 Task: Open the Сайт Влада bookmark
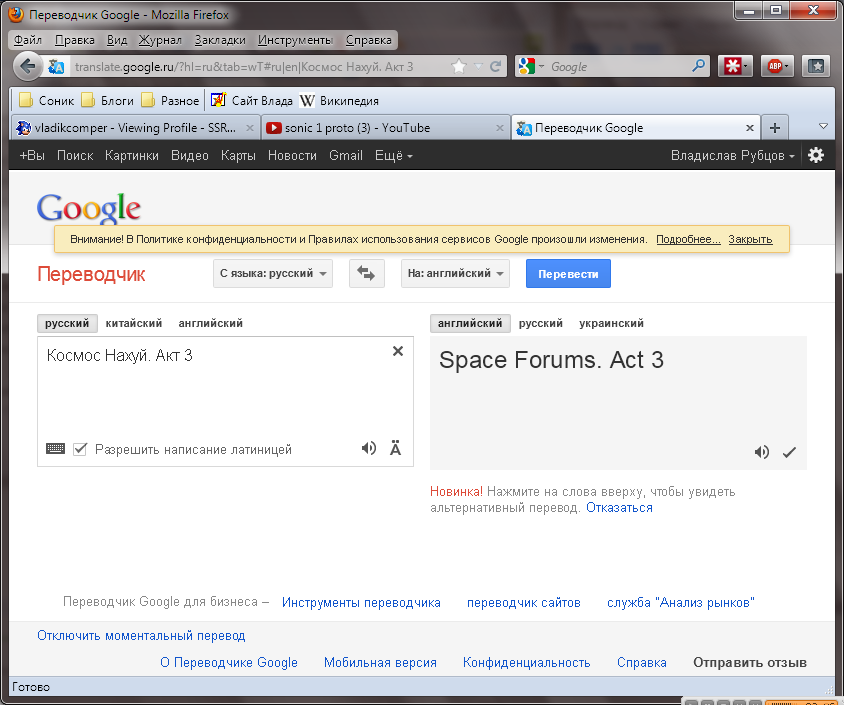pos(251,101)
